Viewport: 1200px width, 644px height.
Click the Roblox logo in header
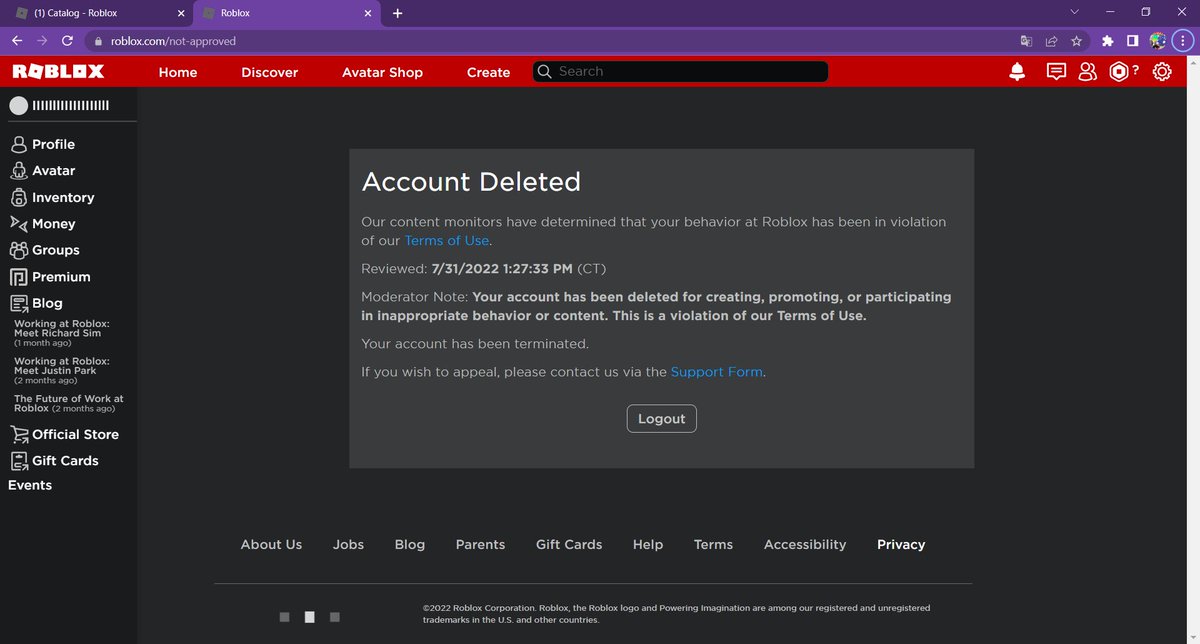[x=58, y=72]
